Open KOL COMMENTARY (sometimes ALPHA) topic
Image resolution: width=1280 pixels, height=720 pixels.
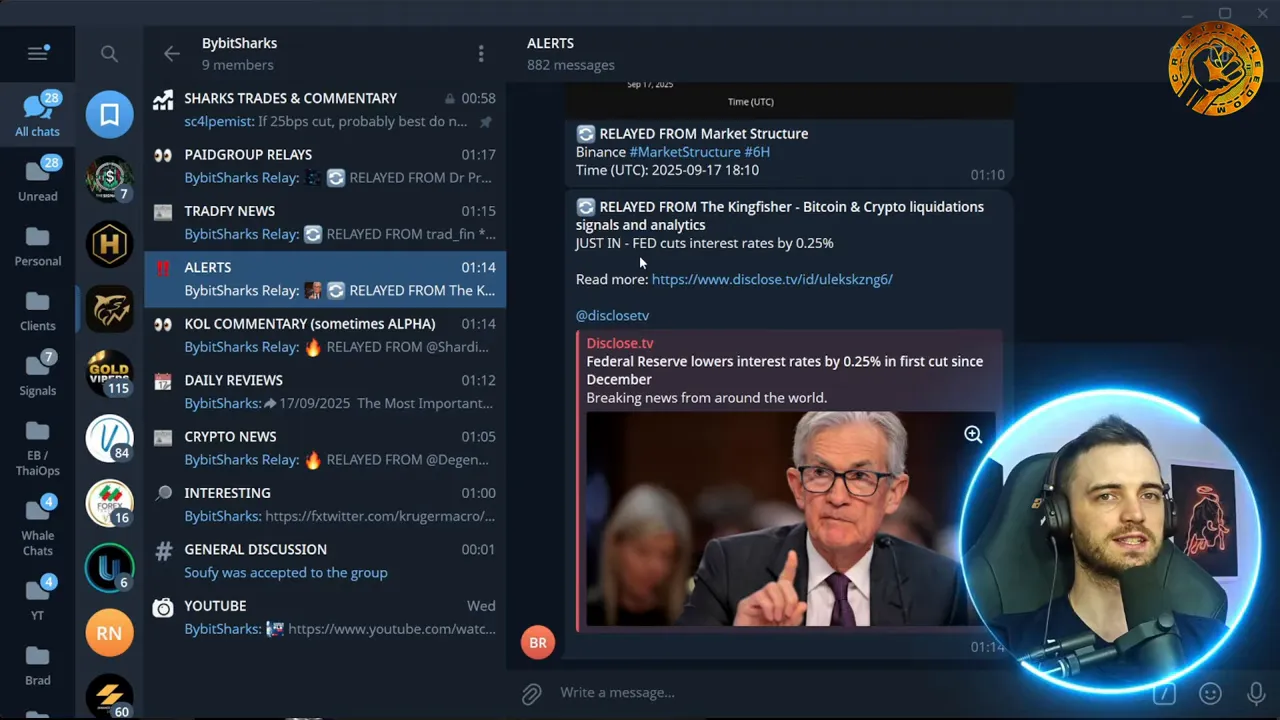(x=325, y=335)
